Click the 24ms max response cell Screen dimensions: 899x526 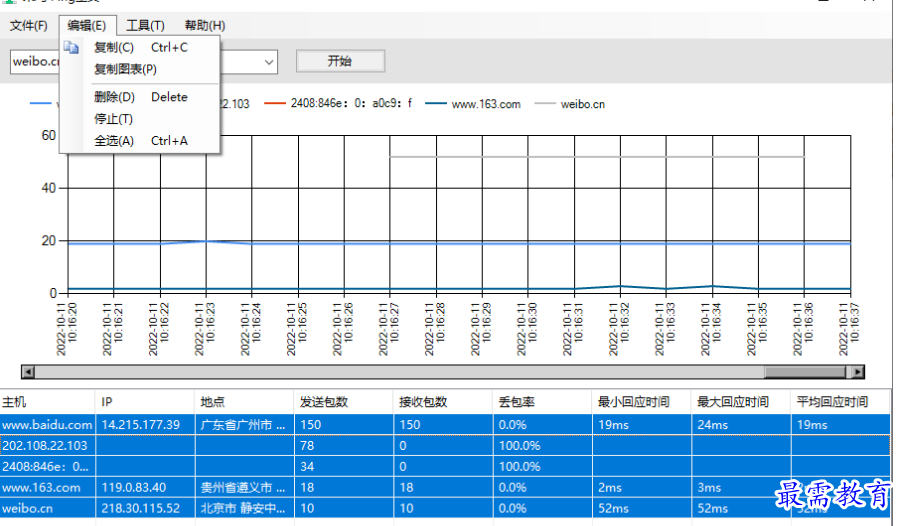coord(741,424)
